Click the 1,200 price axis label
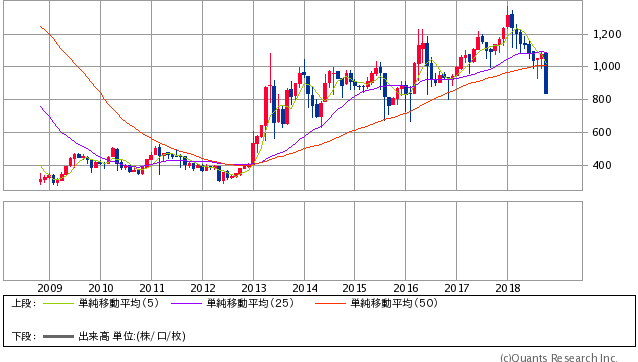 click(607, 34)
